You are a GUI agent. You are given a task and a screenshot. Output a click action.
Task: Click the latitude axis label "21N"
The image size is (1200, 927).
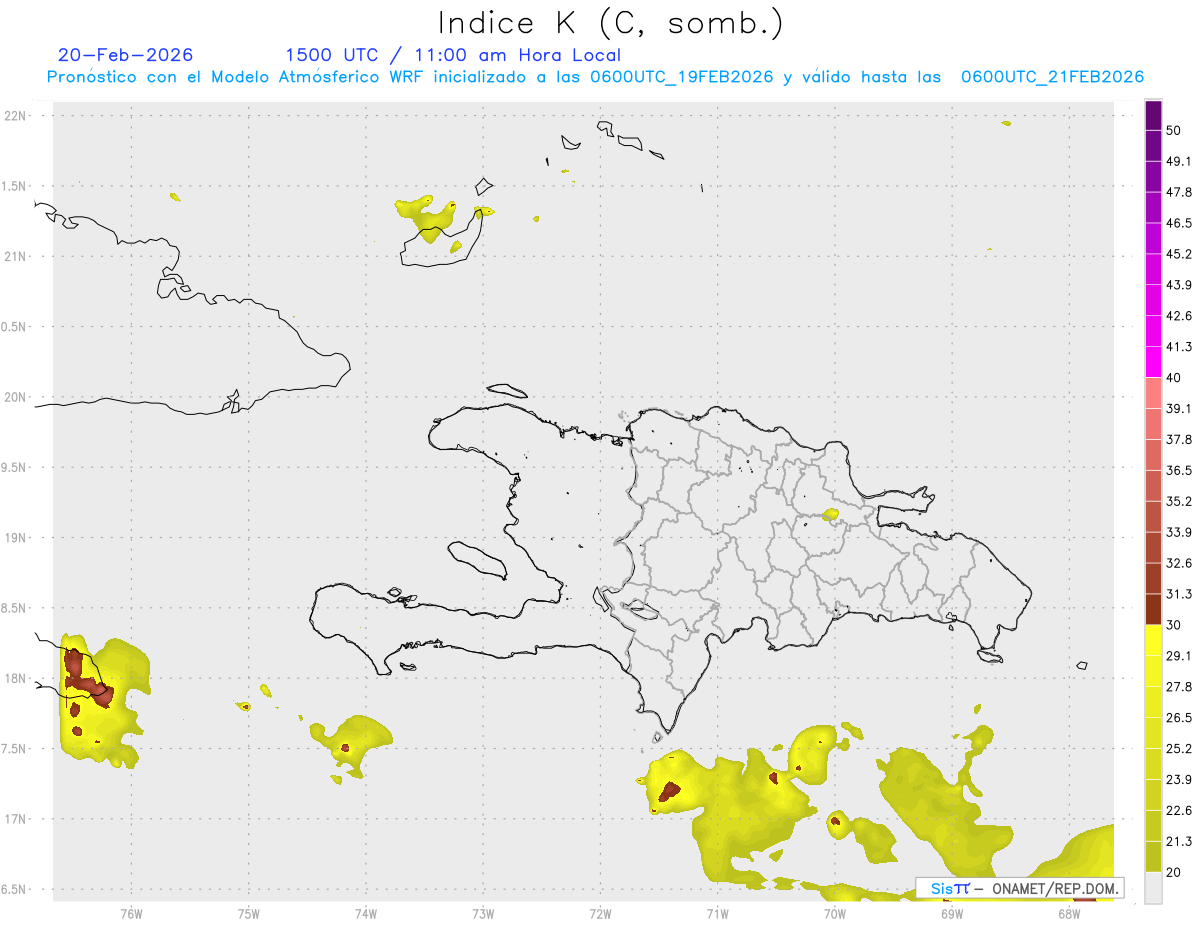click(15, 256)
